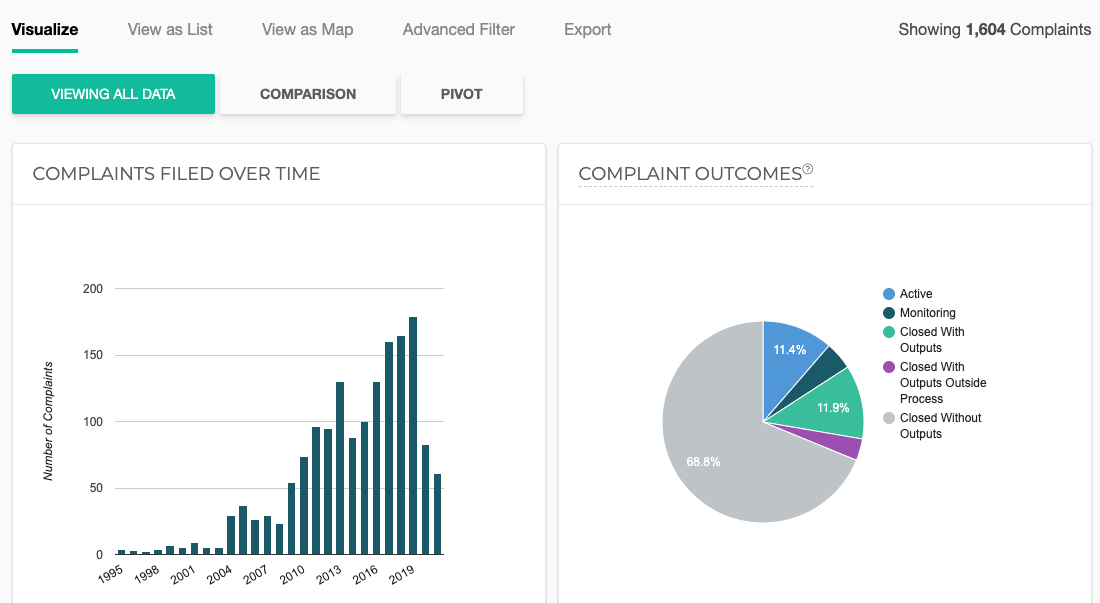
Task: Toggle Active legend color dot
Action: click(x=889, y=294)
